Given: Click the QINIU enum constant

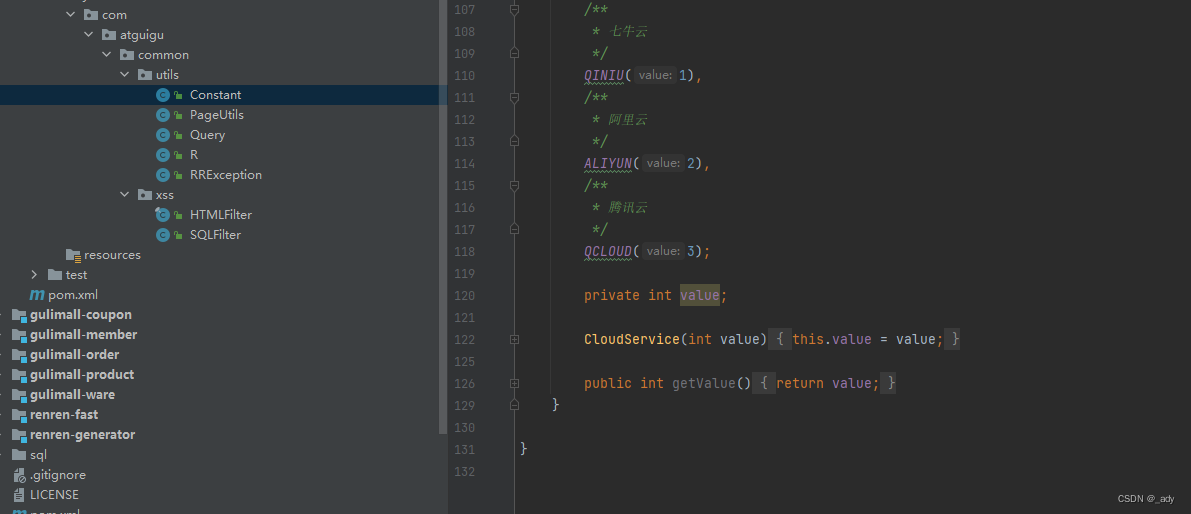Looking at the screenshot, I should (603, 75).
